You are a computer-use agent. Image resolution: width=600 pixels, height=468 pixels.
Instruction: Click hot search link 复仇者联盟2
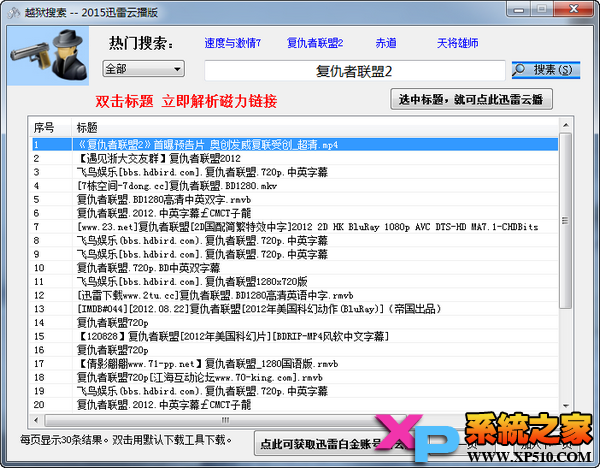(x=315, y=43)
